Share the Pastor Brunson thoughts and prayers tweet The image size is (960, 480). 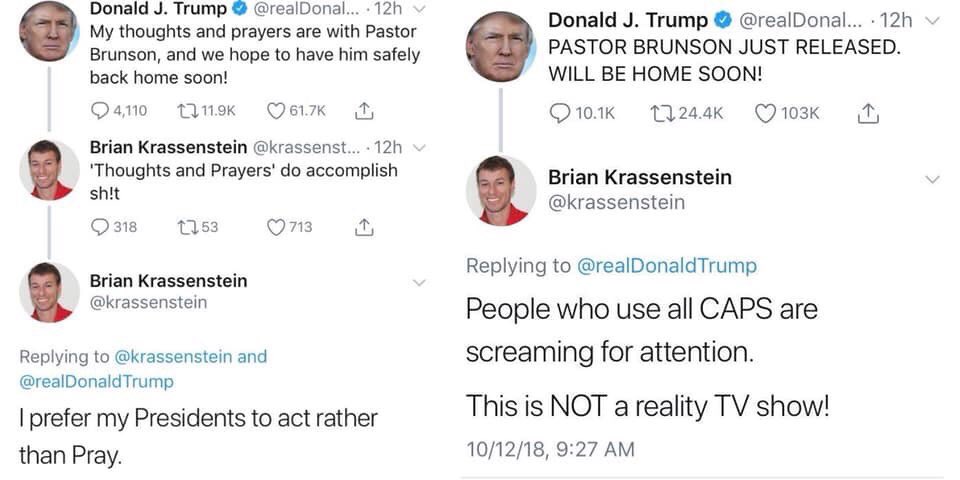(364, 110)
